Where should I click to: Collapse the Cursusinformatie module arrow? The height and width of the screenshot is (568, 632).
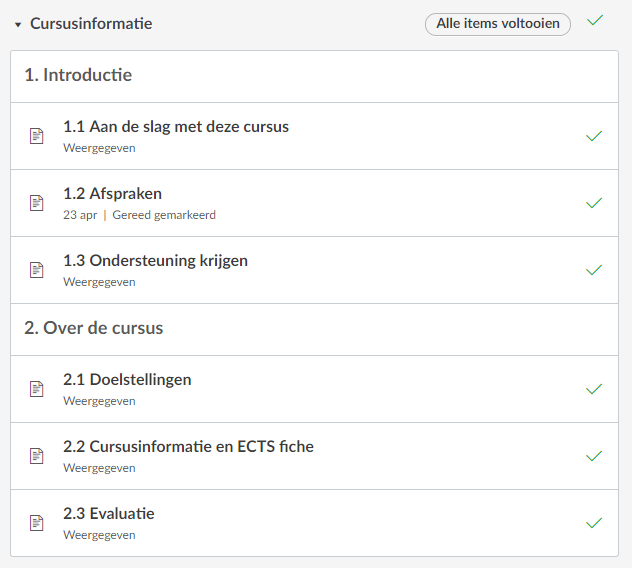tap(18, 24)
